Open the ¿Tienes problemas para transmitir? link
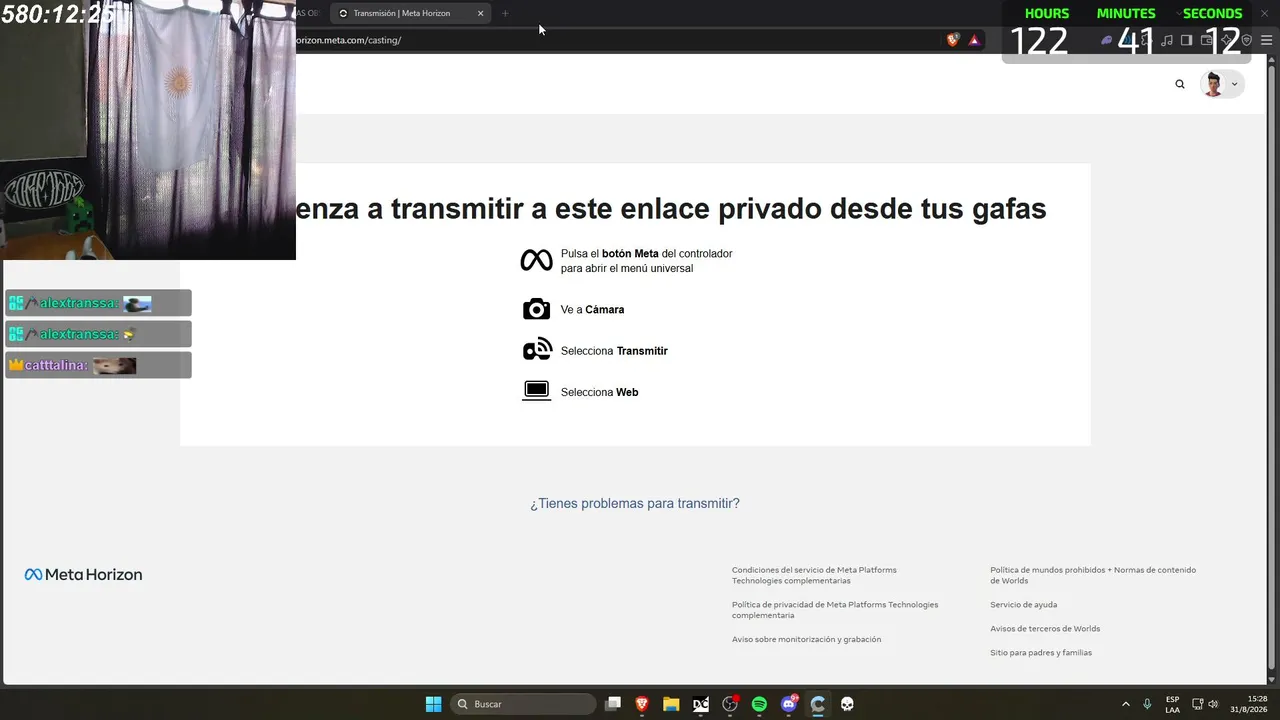 coord(635,503)
